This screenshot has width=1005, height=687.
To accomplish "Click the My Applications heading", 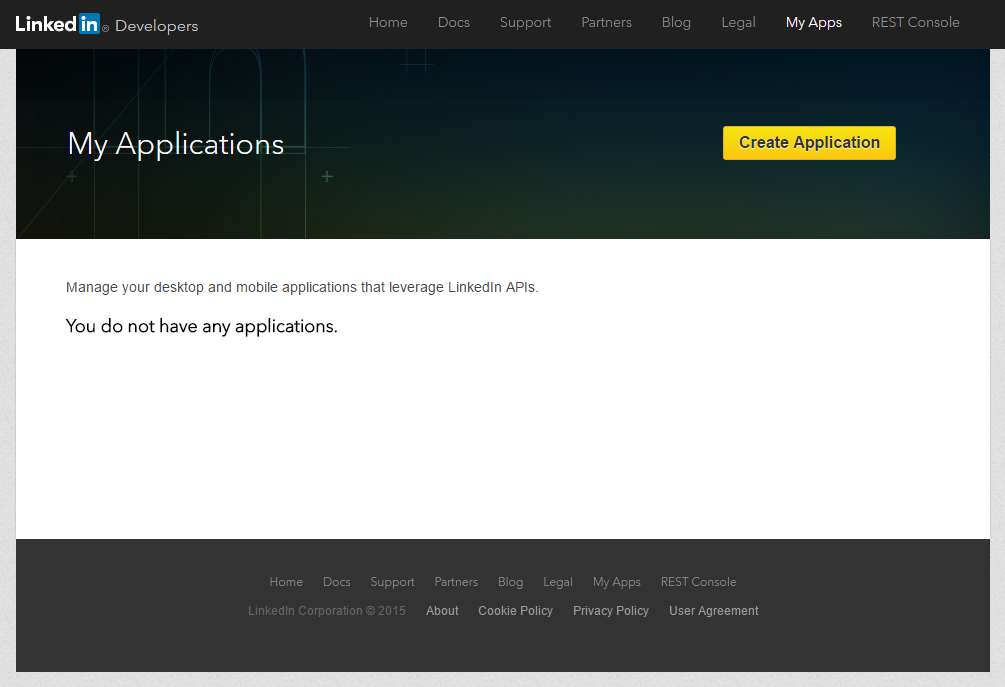I will click(x=176, y=144).
